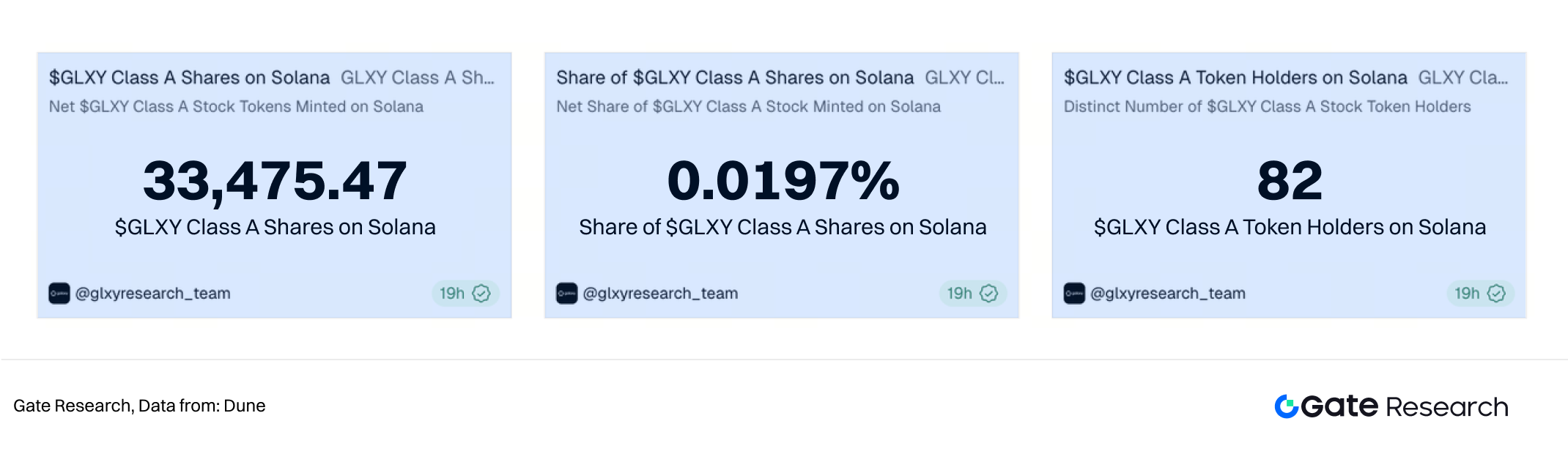
Task: Click the glxyresearch_team avatar in third card
Action: click(x=1074, y=294)
